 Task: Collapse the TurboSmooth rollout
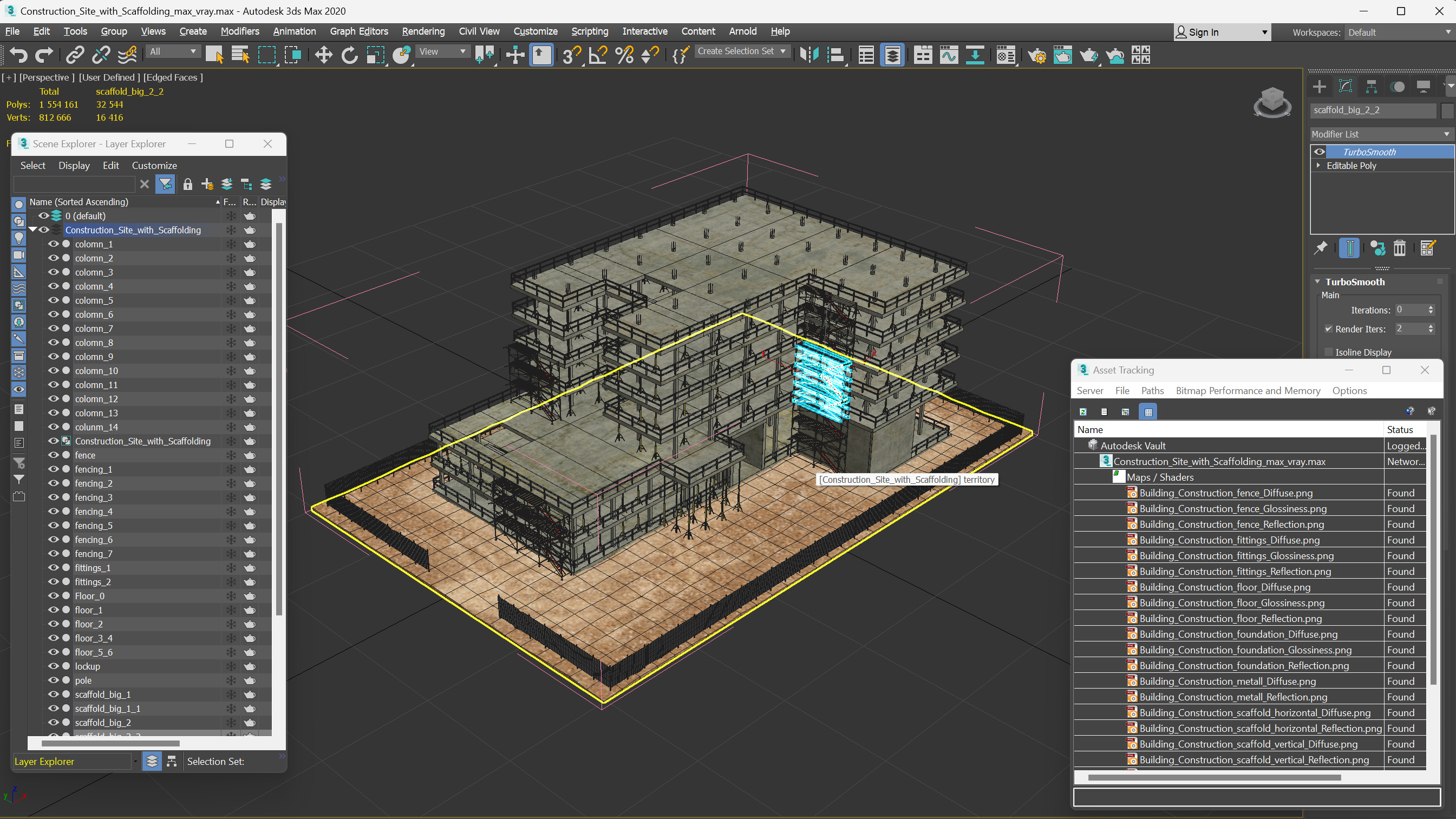pos(1317,281)
